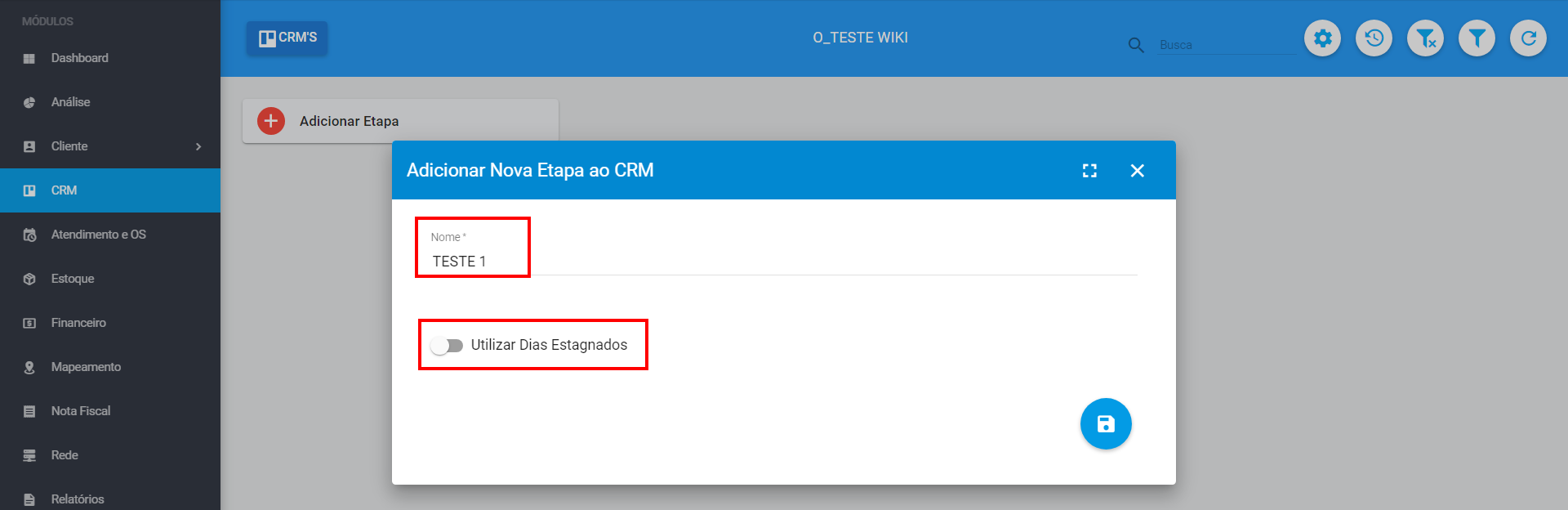Click the Cliente contact icon
Screen dimensions: 1568x510
29,146
